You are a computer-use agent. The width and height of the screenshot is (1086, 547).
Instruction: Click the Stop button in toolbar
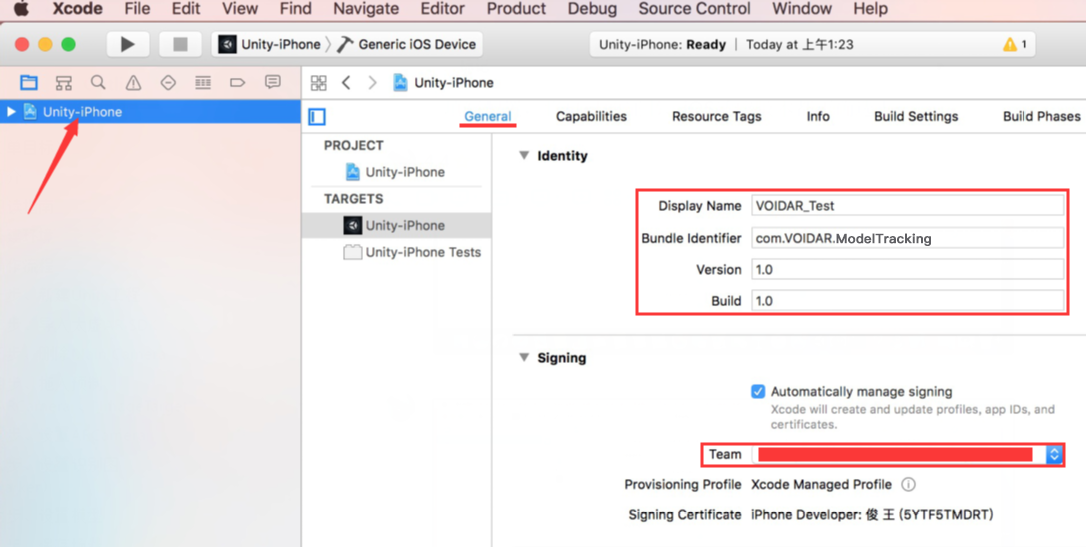[180, 44]
